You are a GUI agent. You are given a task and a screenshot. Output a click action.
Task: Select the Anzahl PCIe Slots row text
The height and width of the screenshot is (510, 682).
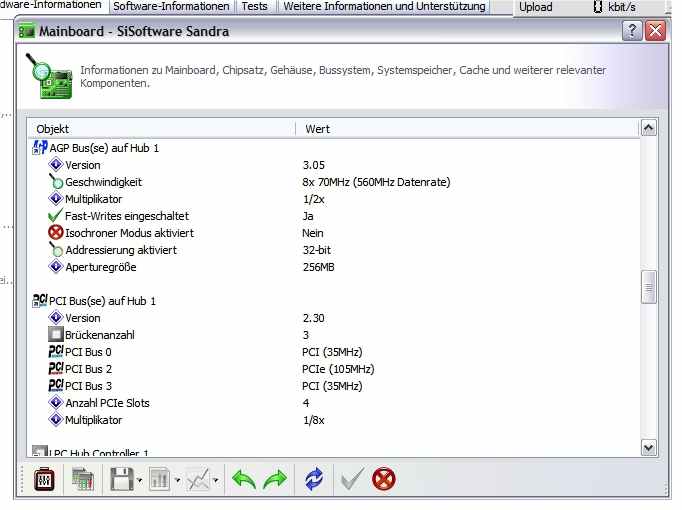pyautogui.click(x=107, y=403)
